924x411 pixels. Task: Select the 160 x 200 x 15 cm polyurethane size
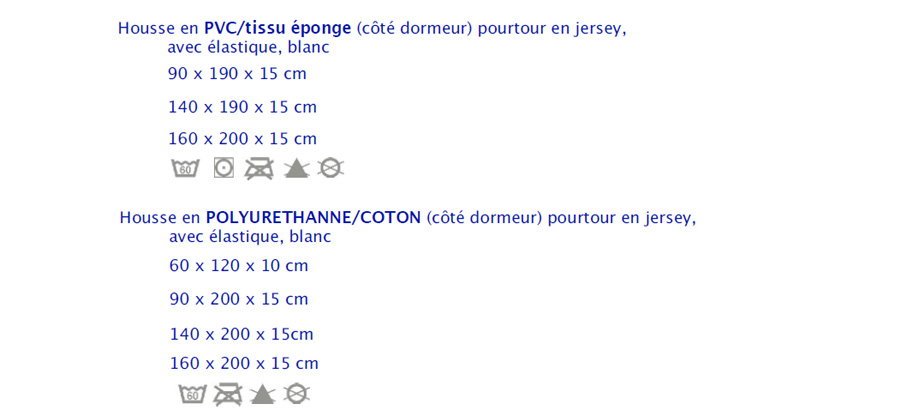point(244,363)
